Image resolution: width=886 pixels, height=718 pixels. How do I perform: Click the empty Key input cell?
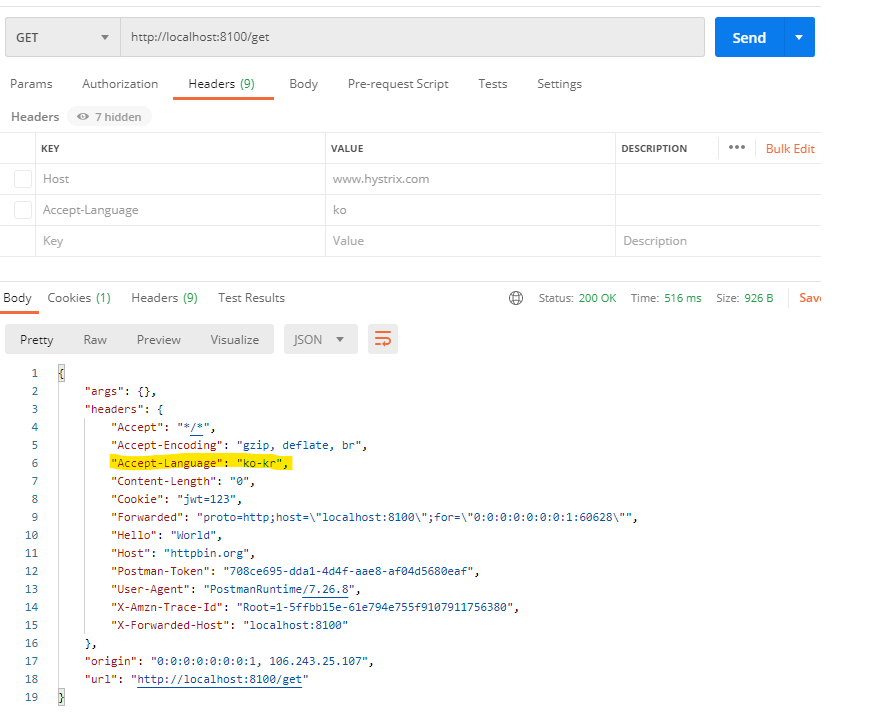(180, 241)
